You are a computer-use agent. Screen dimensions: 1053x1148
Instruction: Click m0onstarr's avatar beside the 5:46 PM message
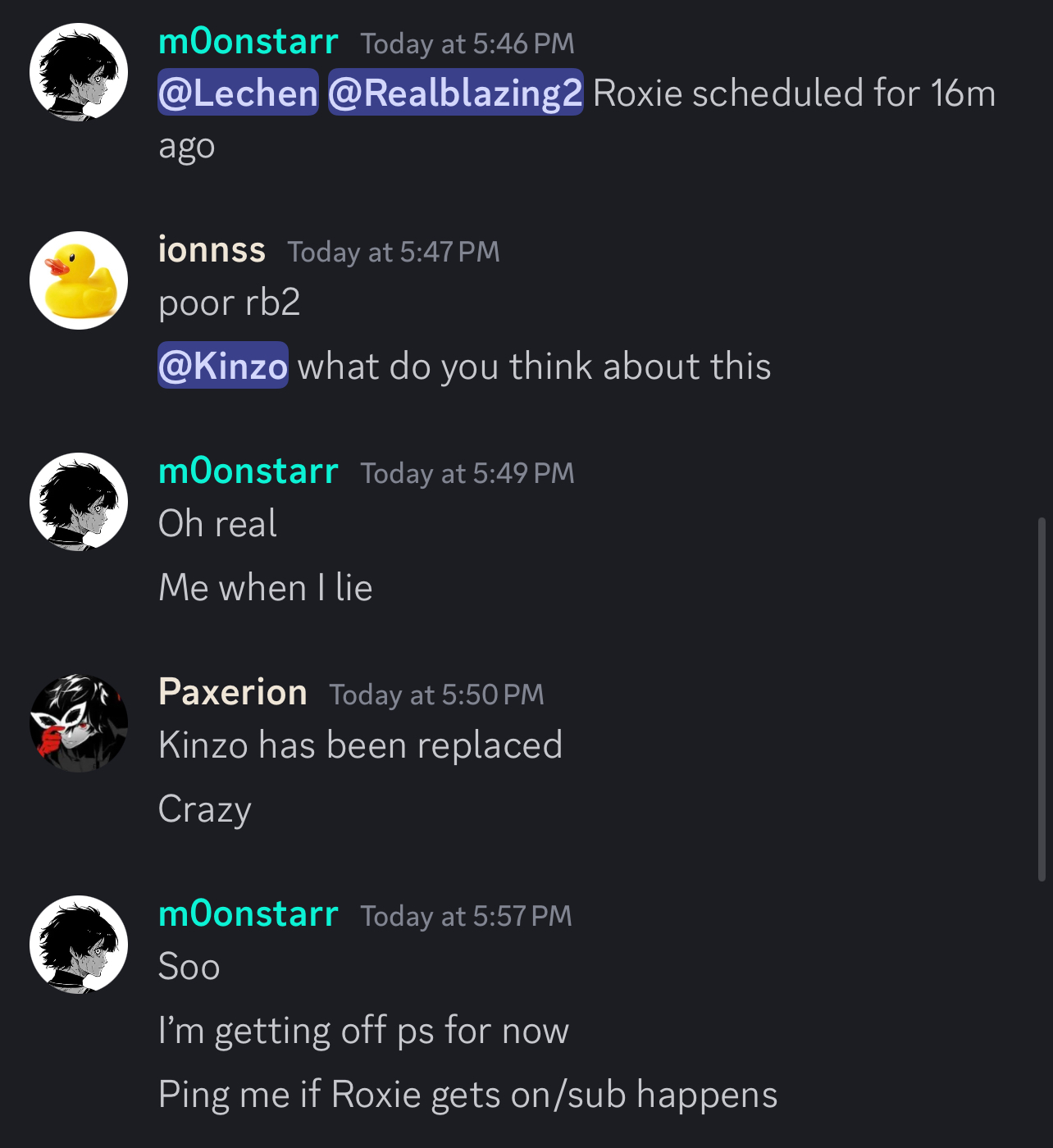click(79, 72)
